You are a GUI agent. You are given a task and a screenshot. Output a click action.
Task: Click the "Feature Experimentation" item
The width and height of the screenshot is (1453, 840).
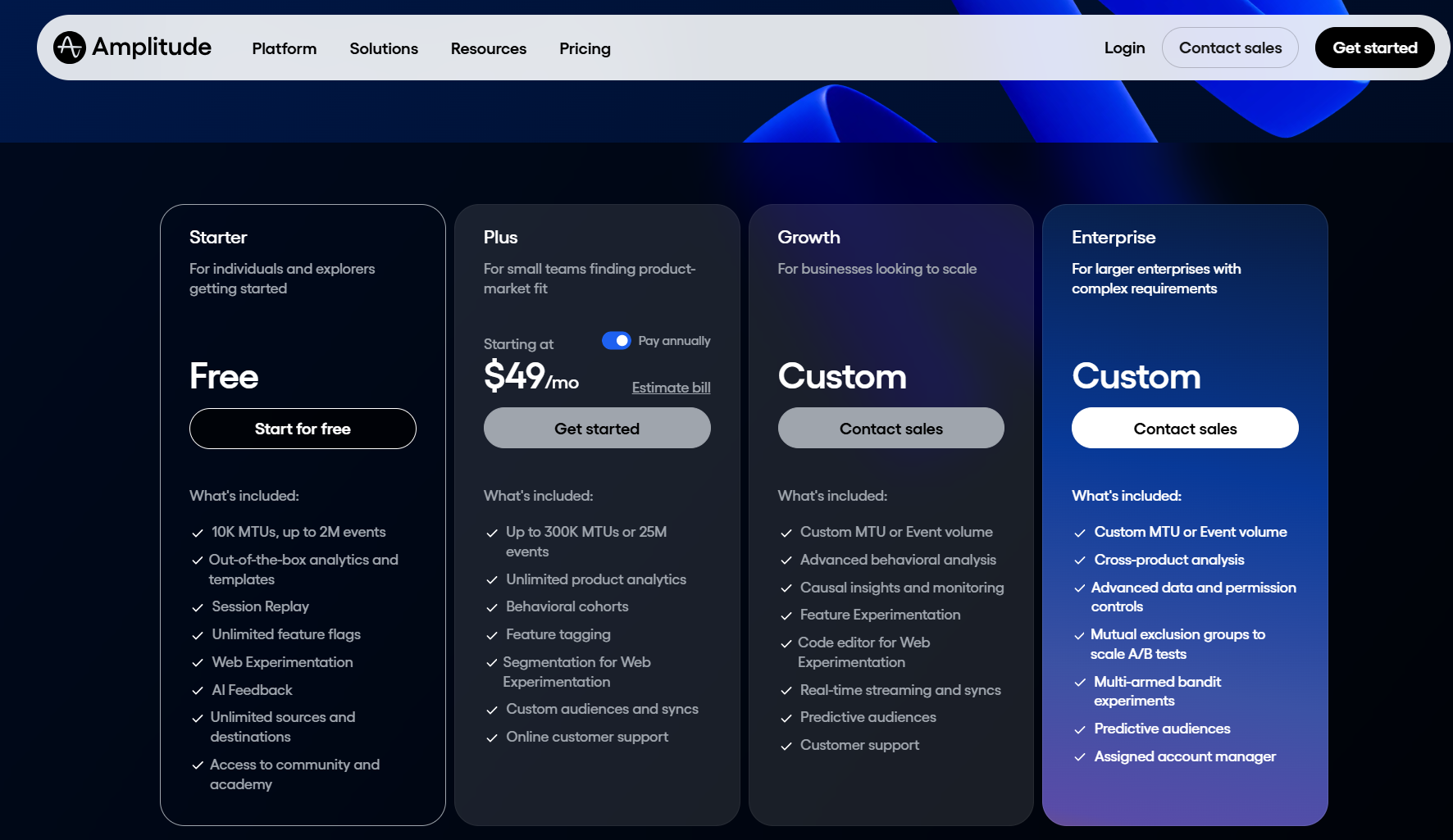[880, 615]
